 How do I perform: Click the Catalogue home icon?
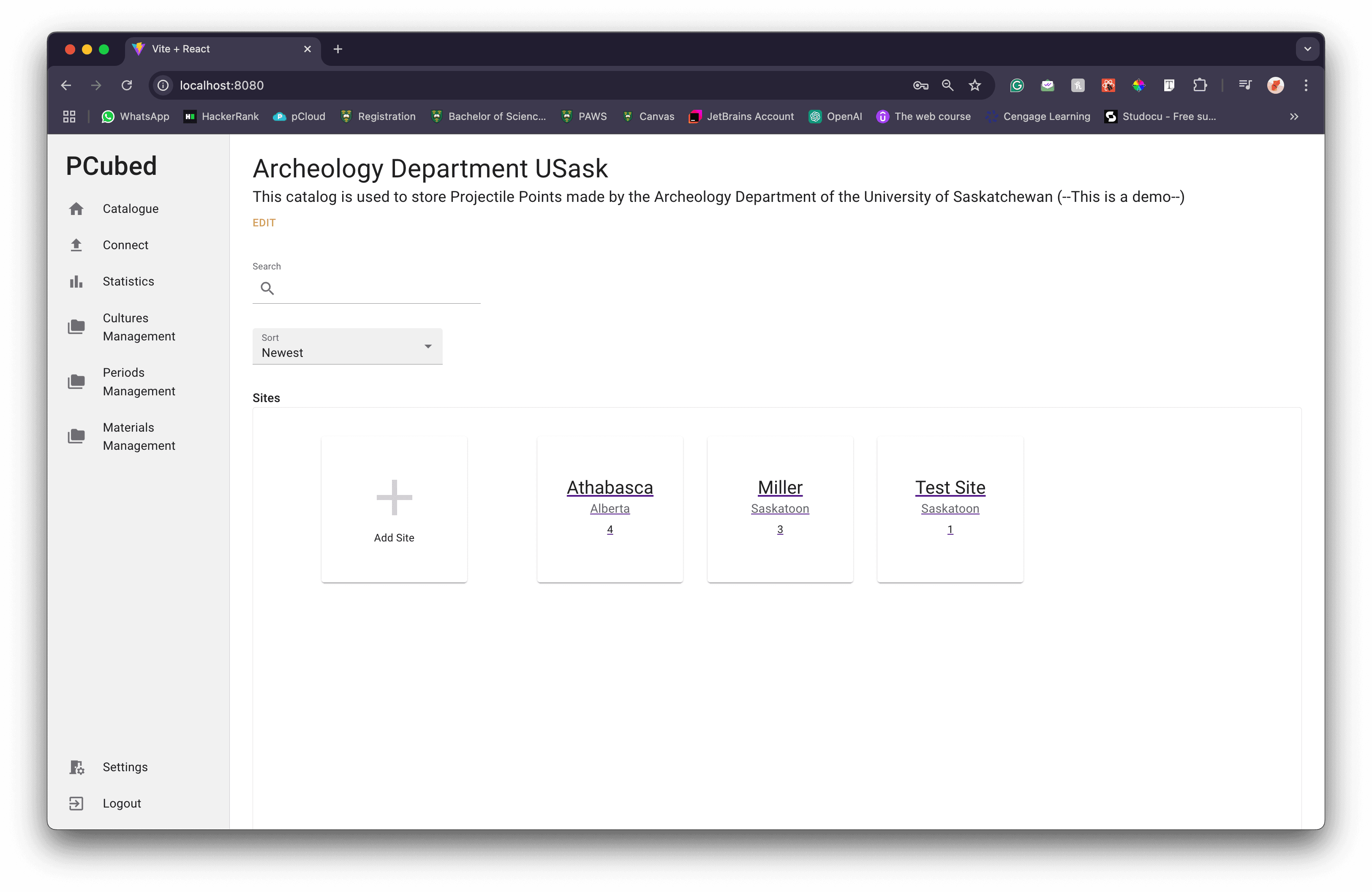(76, 209)
